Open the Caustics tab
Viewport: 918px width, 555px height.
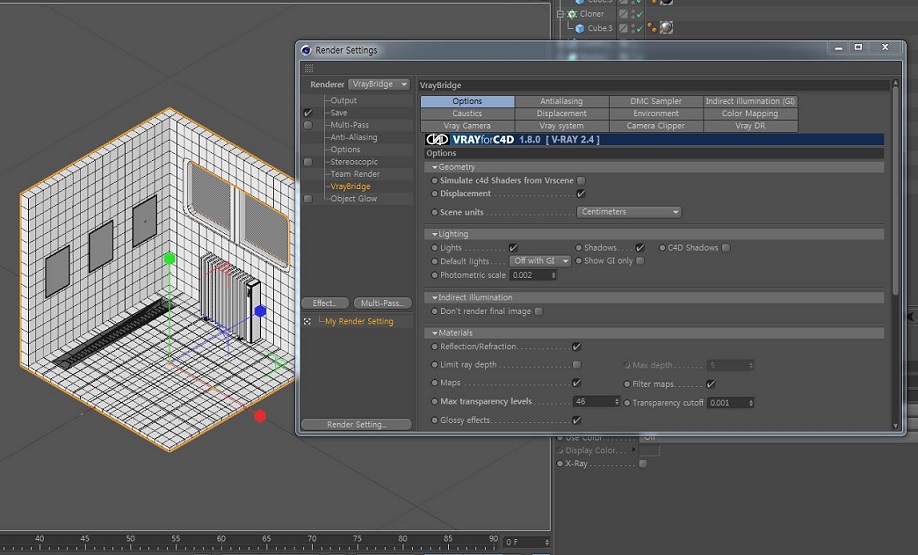tap(467, 114)
